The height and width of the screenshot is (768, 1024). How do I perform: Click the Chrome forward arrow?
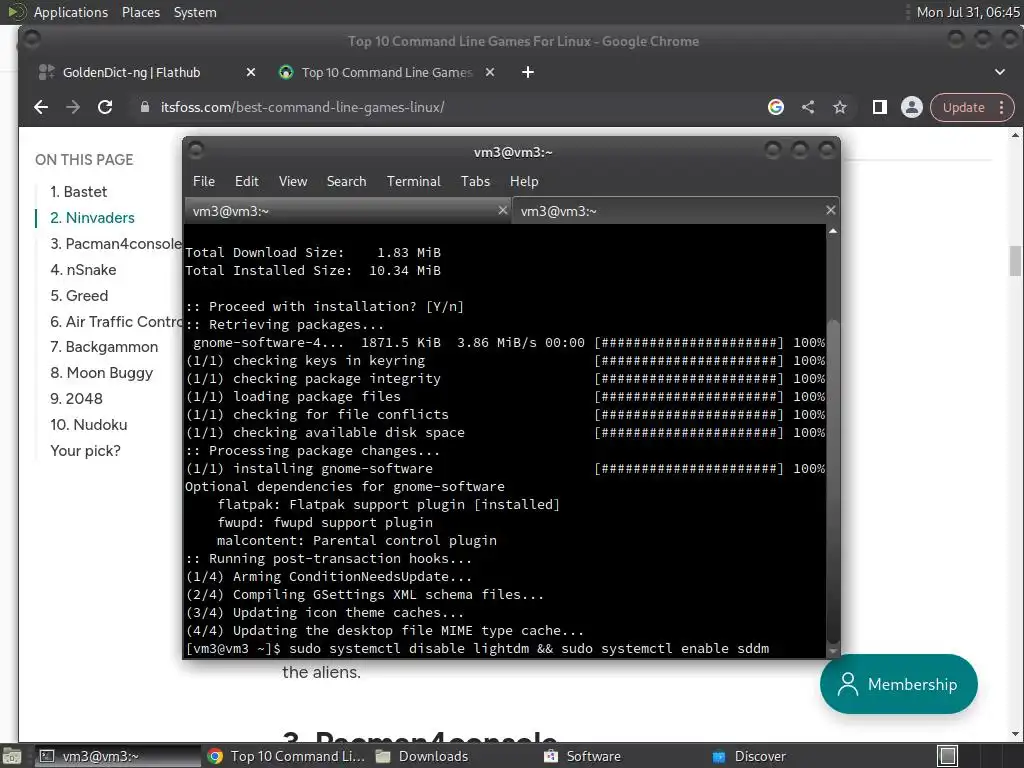(x=73, y=107)
